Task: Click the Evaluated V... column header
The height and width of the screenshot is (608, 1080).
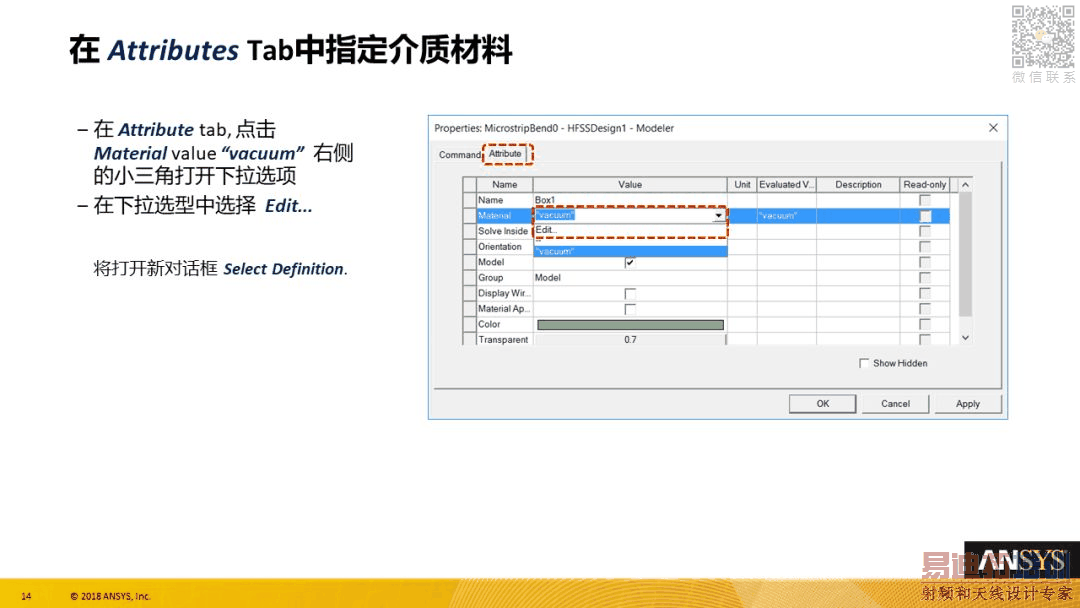Action: 787,185
